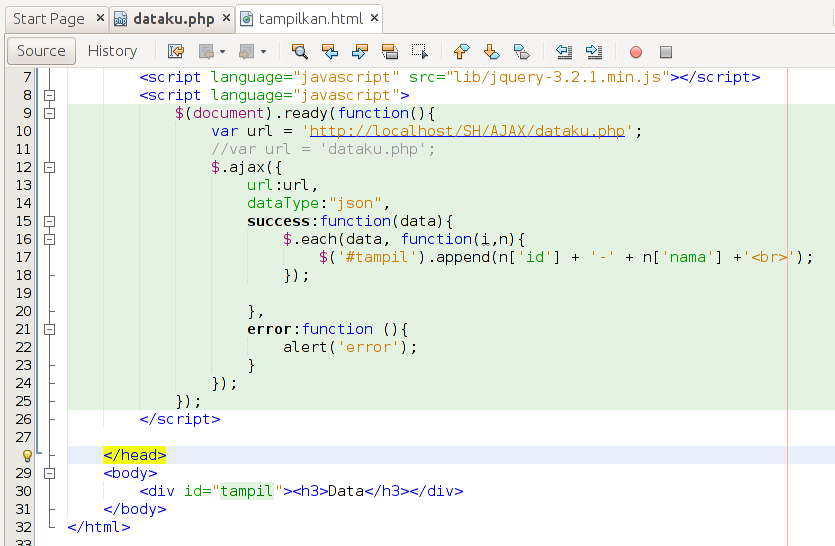Switch to the dataku.php tab

pos(174,19)
